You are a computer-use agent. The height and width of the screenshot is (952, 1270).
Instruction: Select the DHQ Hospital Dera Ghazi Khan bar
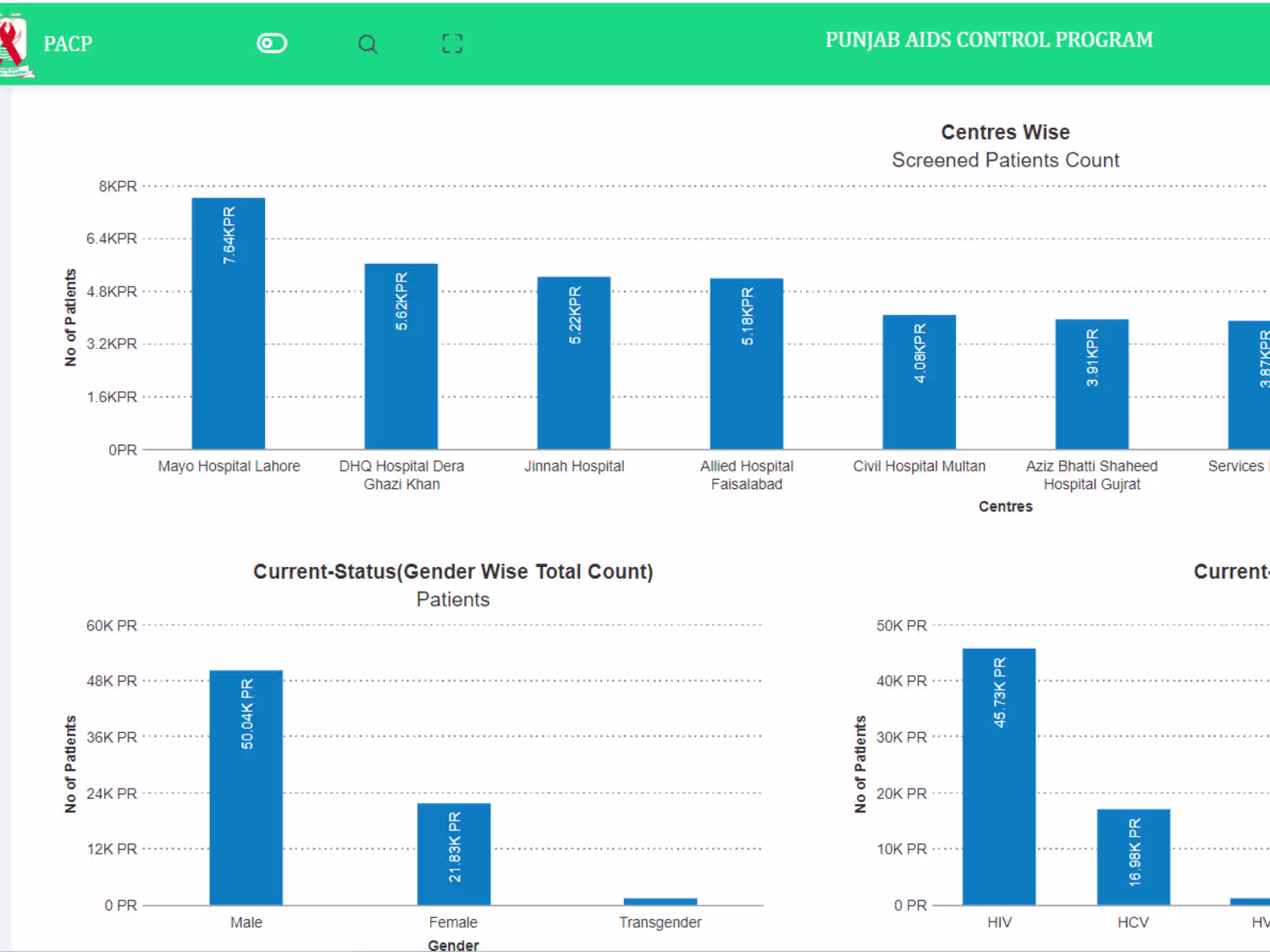tap(401, 356)
